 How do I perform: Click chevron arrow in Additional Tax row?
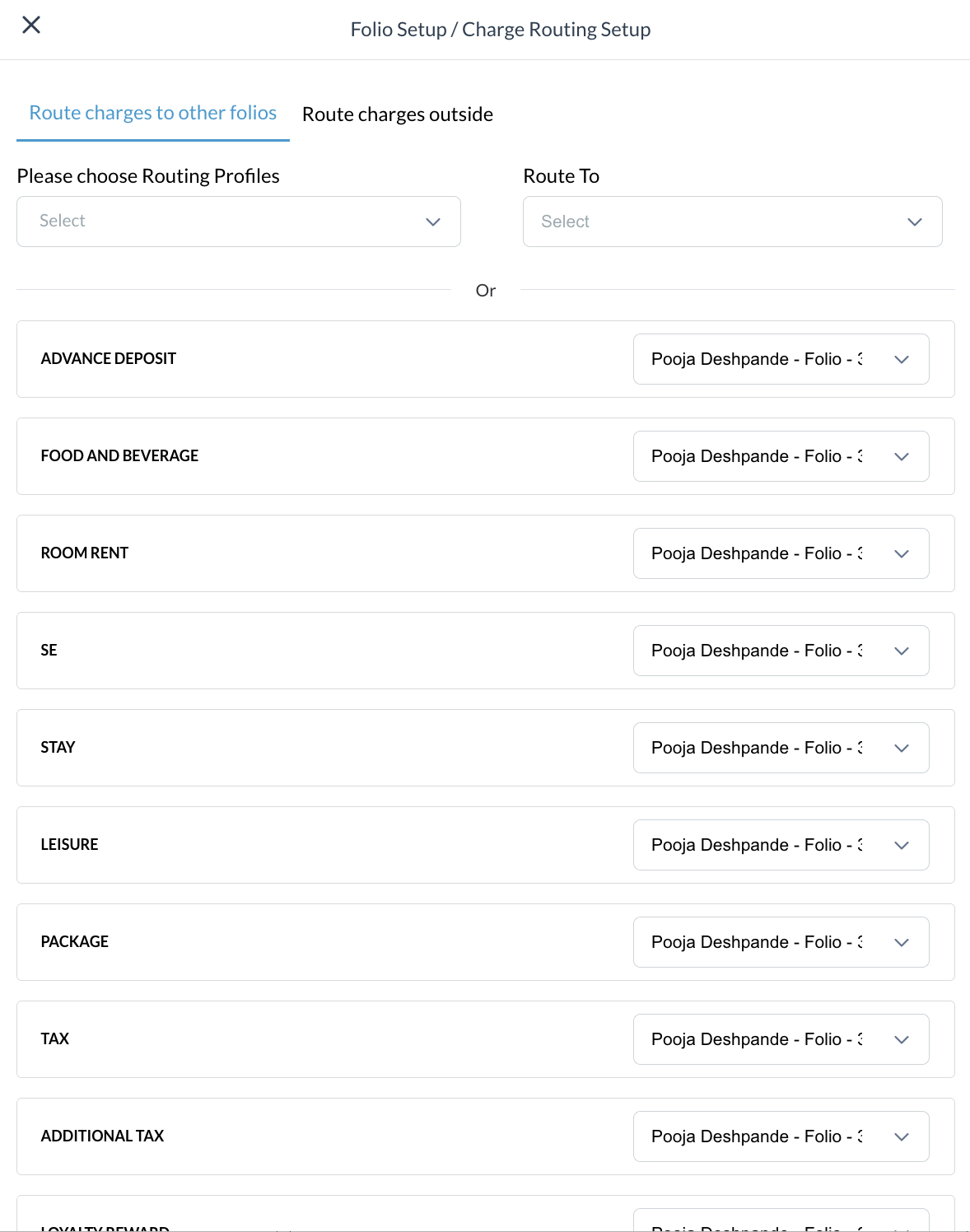[901, 1136]
